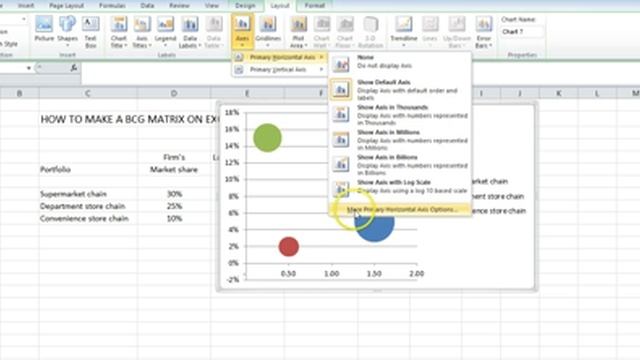
Task: Select Show Axis with Log Scale
Action: [x=400, y=188]
